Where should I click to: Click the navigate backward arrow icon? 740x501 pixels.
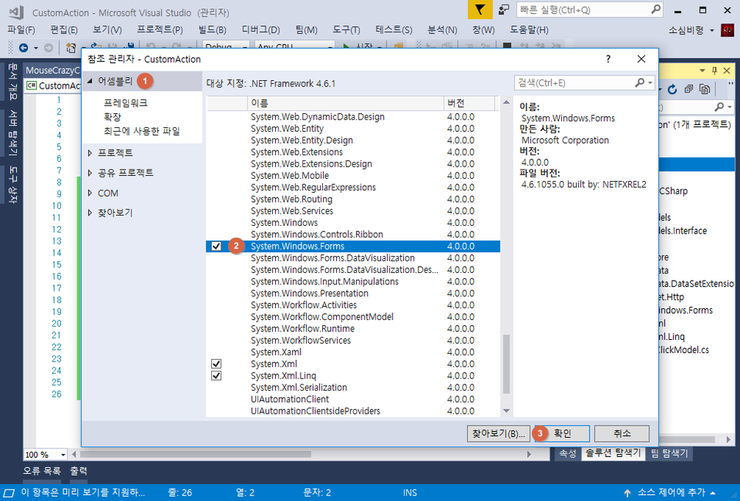point(23,48)
